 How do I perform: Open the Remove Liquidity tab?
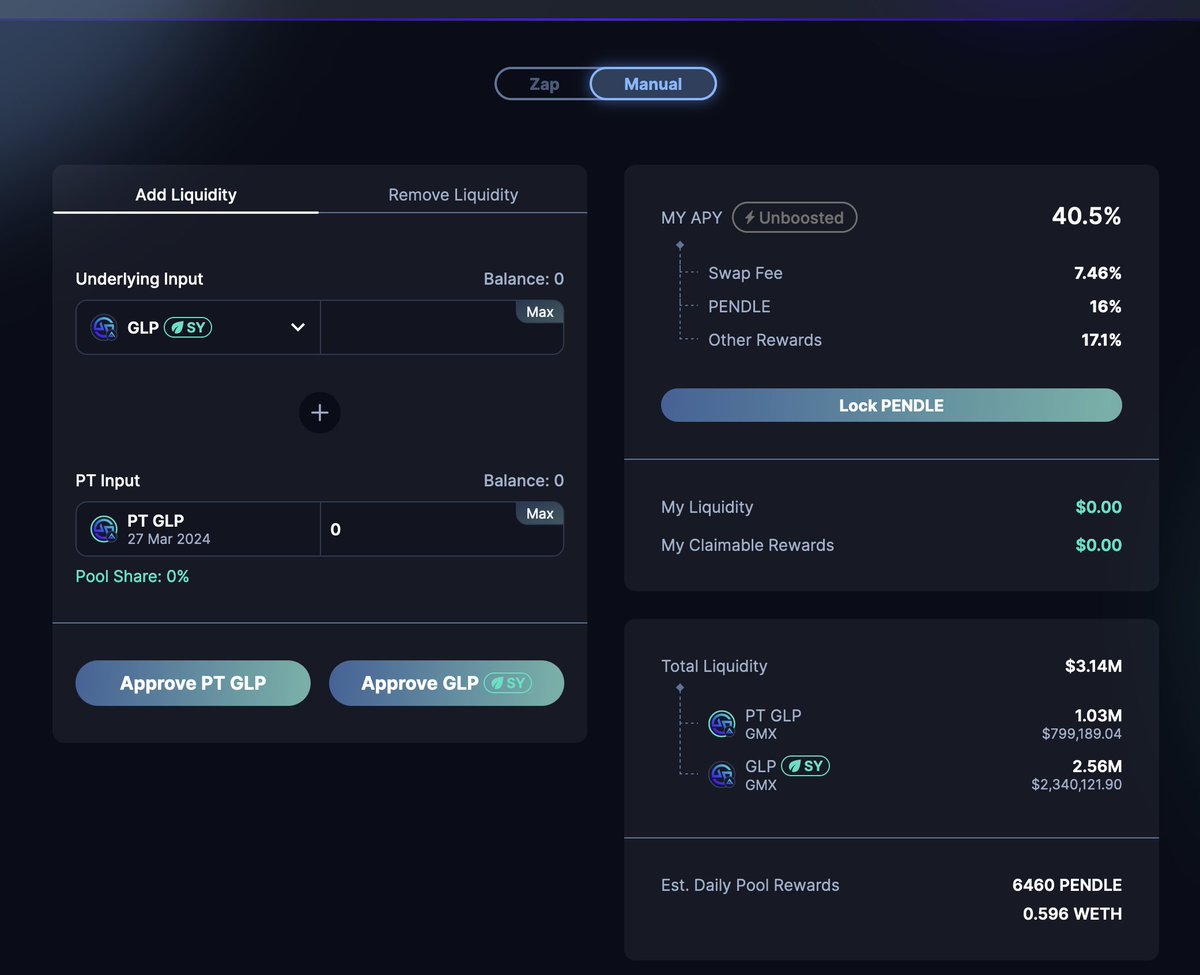pyautogui.click(x=453, y=195)
